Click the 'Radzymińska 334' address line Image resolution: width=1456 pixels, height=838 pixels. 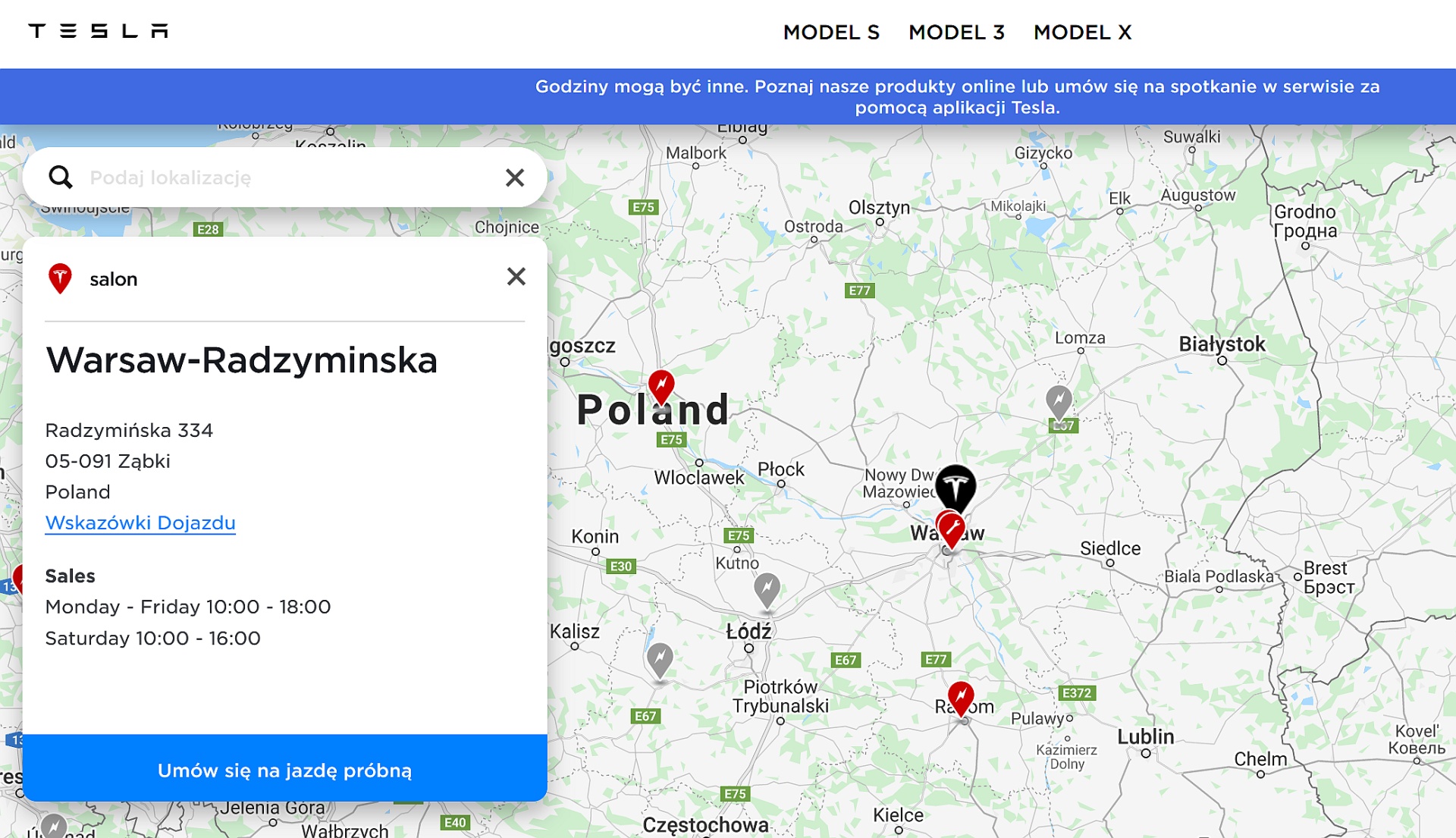coord(129,430)
